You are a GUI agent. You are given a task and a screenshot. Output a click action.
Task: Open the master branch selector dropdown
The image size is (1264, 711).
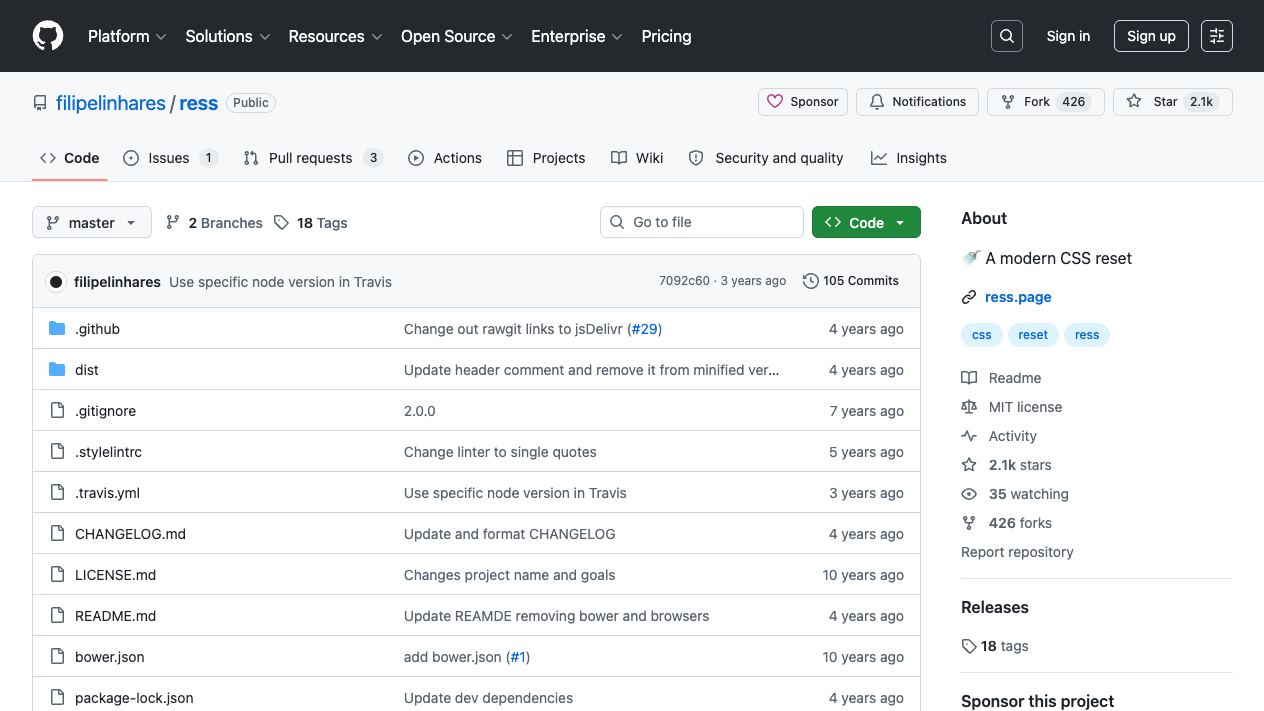[x=92, y=222]
